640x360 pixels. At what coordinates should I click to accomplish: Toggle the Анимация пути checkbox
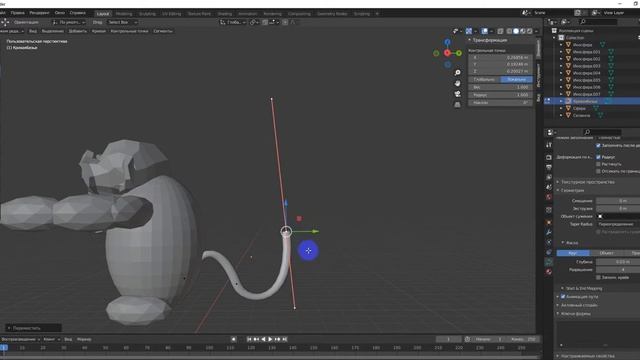pos(563,297)
